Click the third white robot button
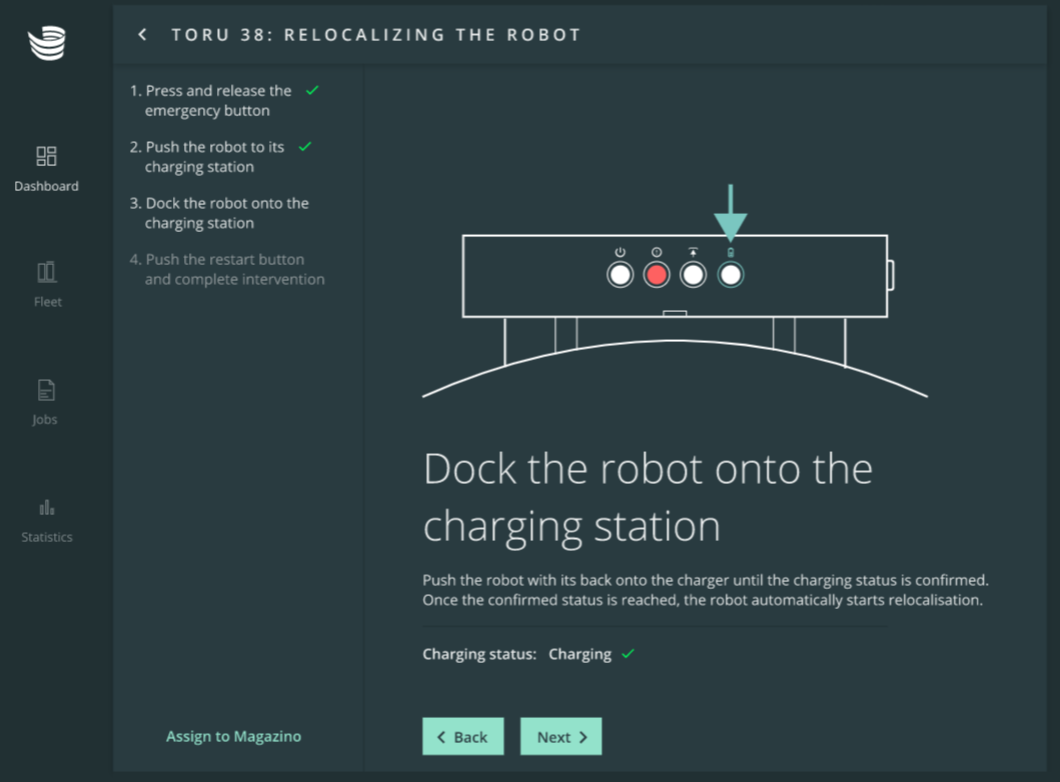 pyautogui.click(x=693, y=274)
